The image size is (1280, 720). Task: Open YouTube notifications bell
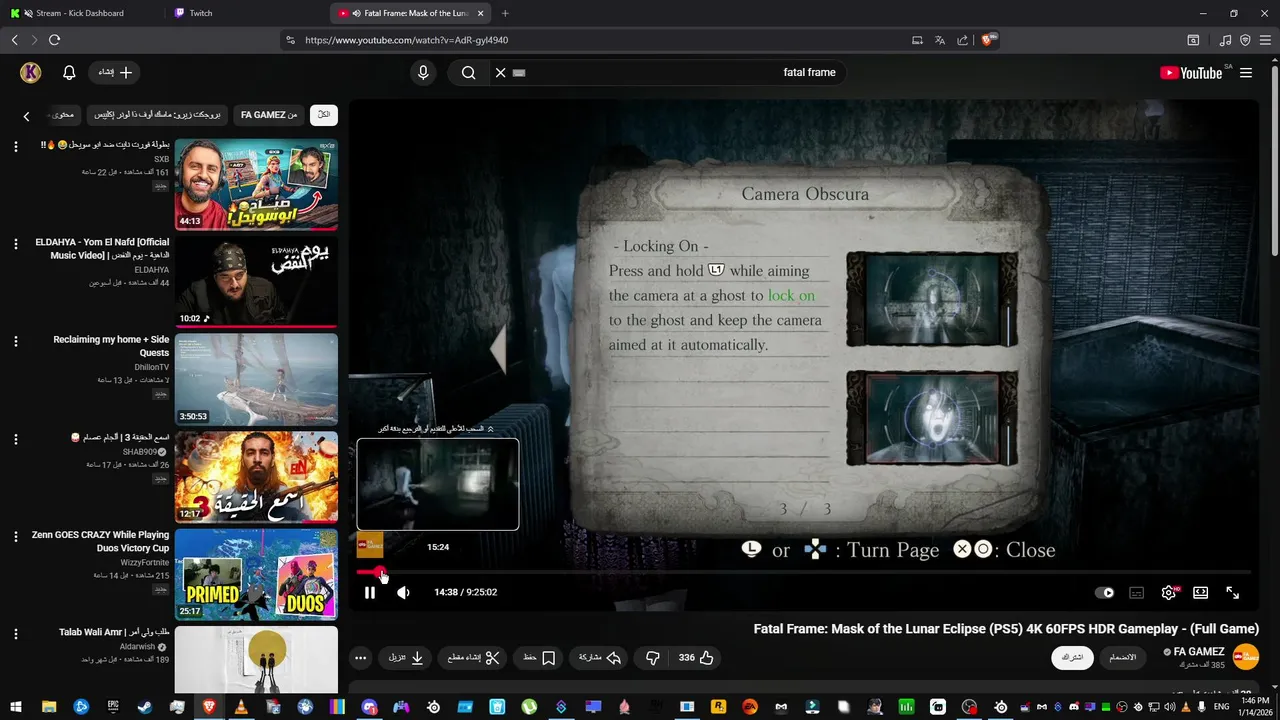[69, 73]
